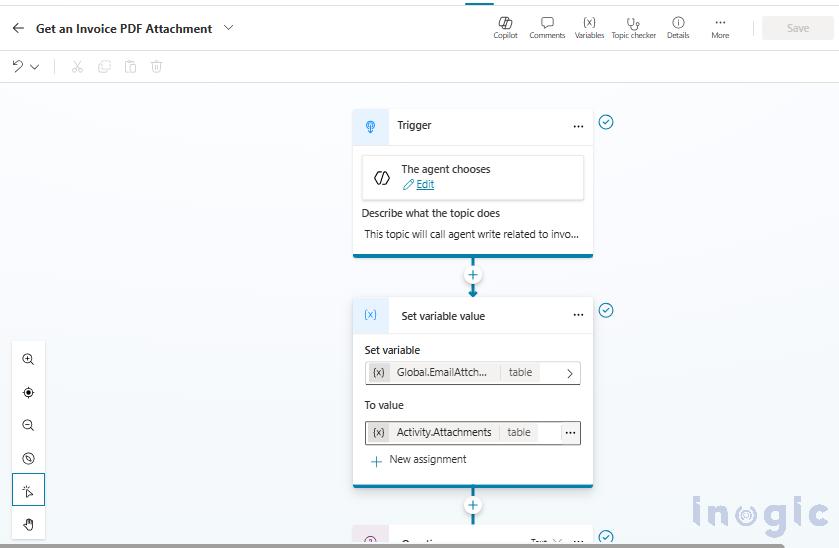Click the Delete trash icon
This screenshot has height=548, width=839.
tap(156, 66)
